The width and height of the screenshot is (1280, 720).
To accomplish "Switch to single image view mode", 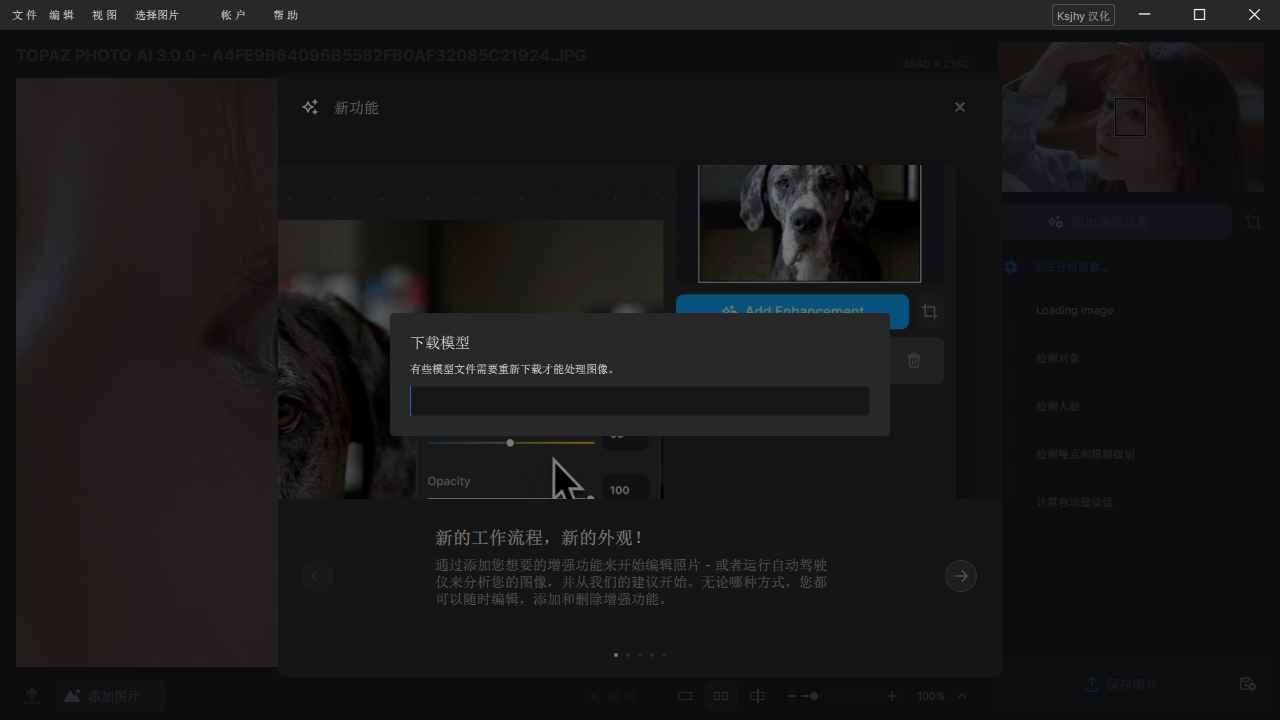I will 684,696.
